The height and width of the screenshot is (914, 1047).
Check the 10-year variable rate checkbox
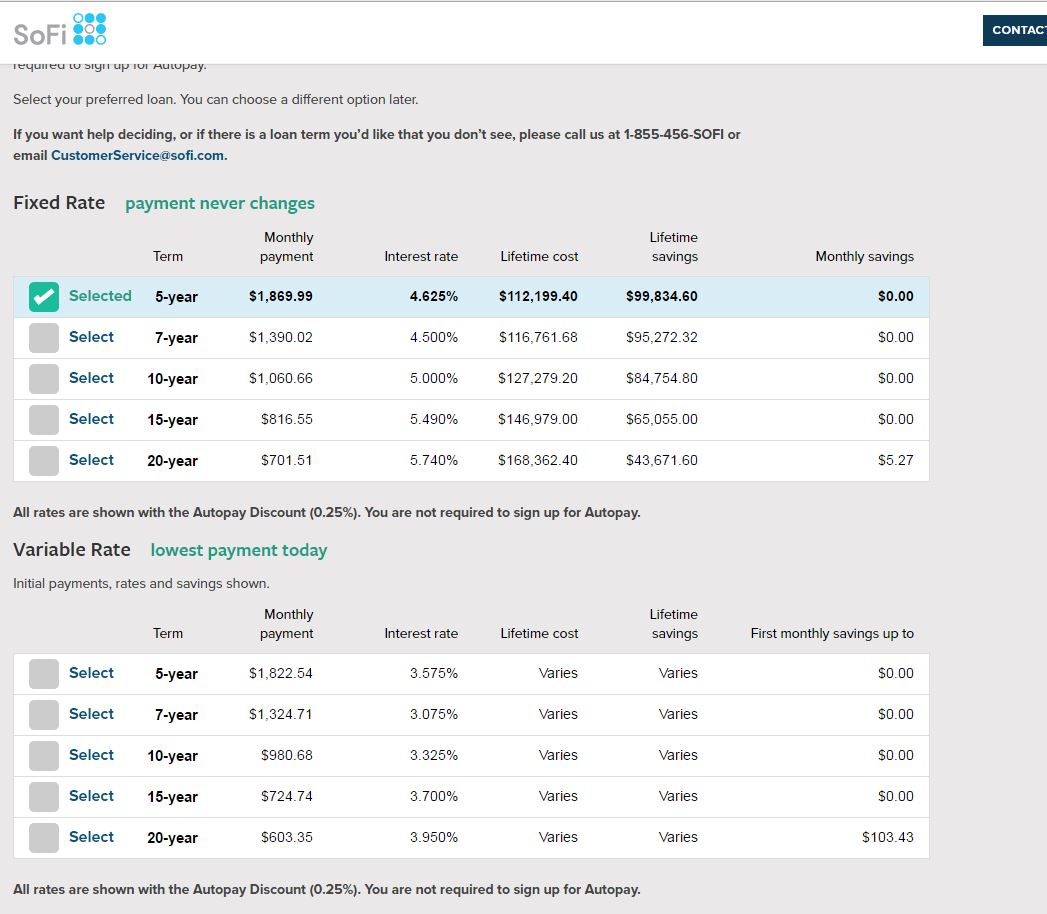pos(44,756)
